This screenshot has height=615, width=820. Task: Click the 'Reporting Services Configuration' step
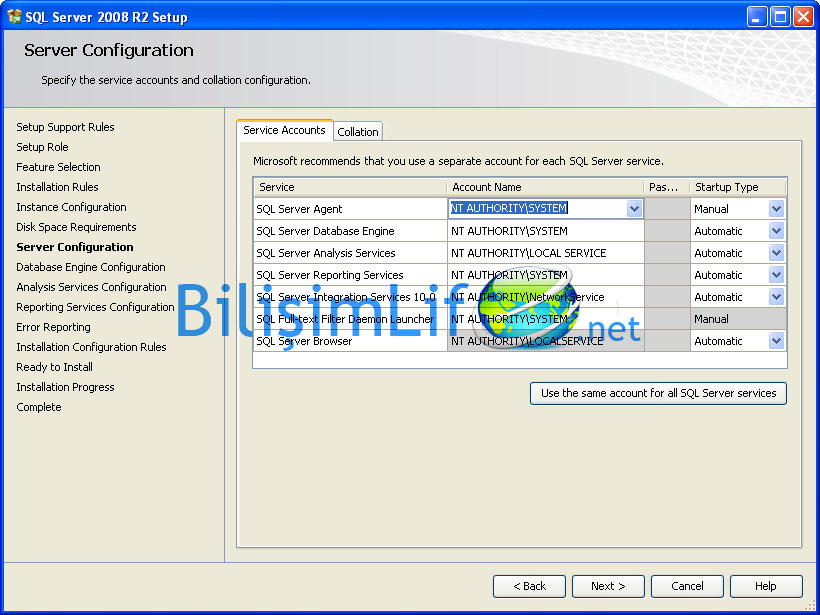coord(95,307)
